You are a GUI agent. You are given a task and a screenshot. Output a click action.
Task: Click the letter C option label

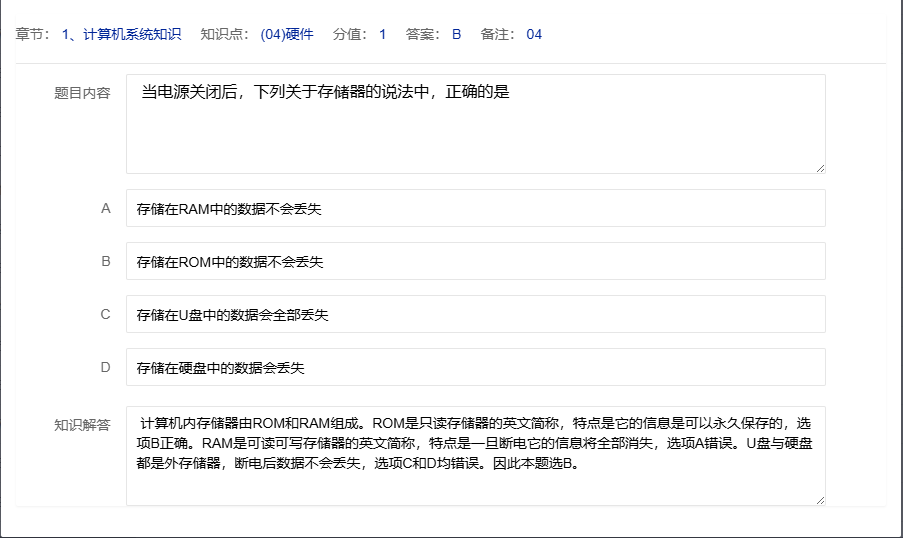105,315
